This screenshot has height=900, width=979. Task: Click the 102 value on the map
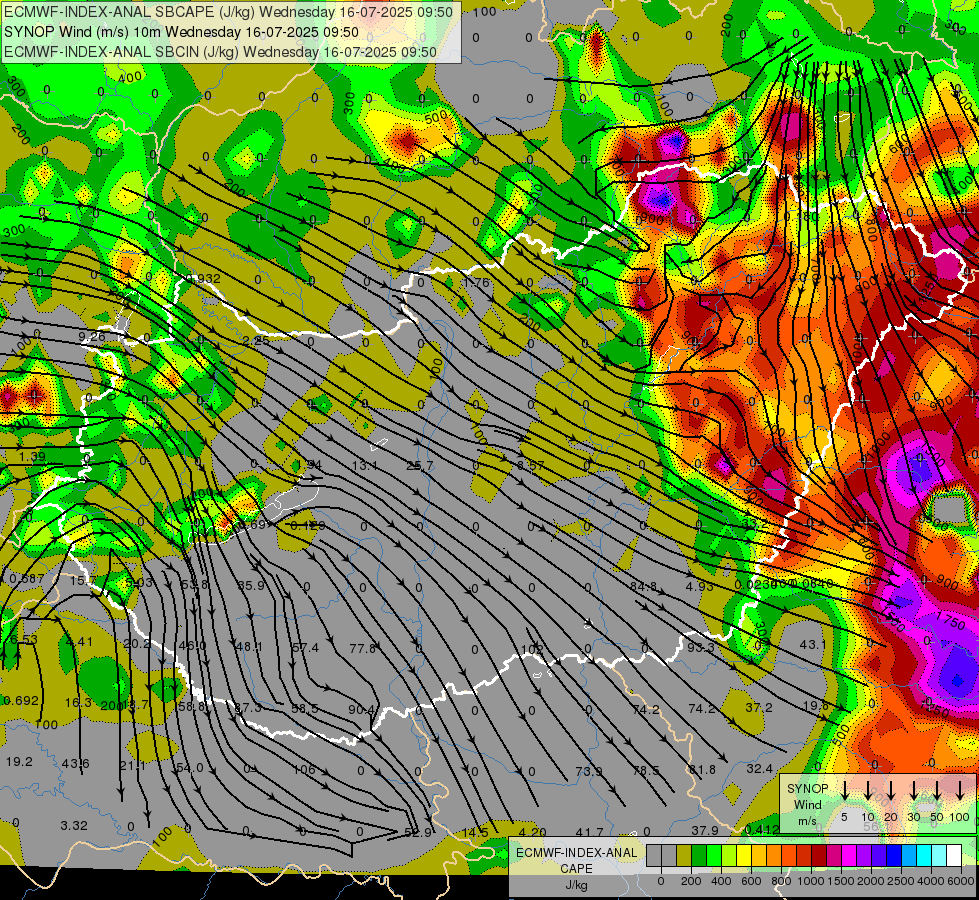[x=532, y=650]
